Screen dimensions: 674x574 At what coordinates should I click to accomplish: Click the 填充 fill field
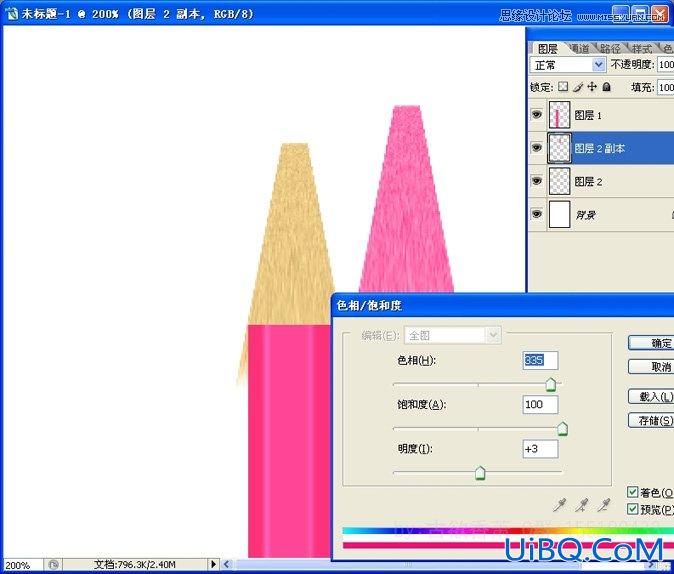(665, 87)
